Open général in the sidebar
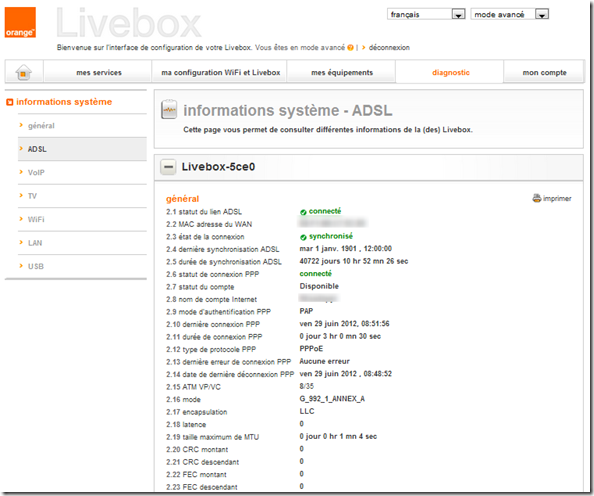The height and width of the screenshot is (496, 594). click(41, 126)
